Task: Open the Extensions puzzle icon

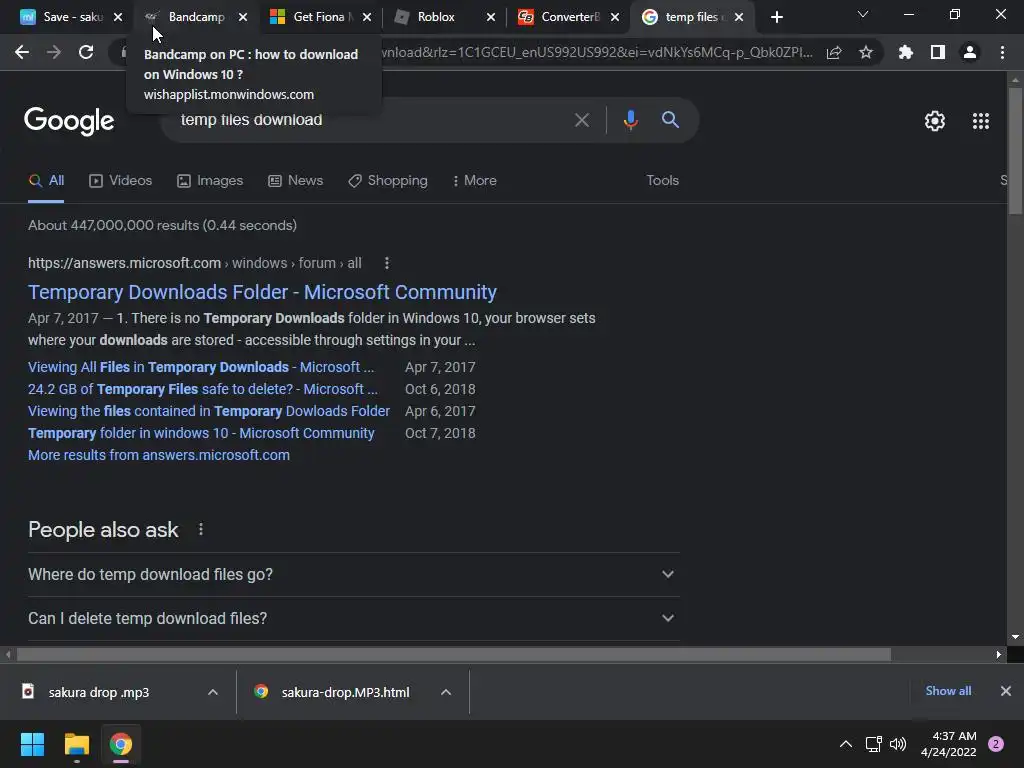Action: tap(906, 52)
